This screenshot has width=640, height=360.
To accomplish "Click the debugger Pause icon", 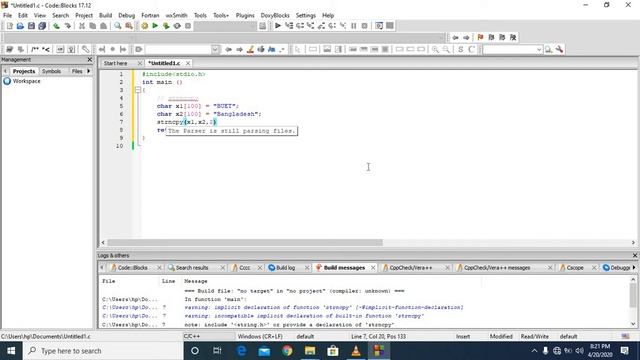I will point(353,26).
